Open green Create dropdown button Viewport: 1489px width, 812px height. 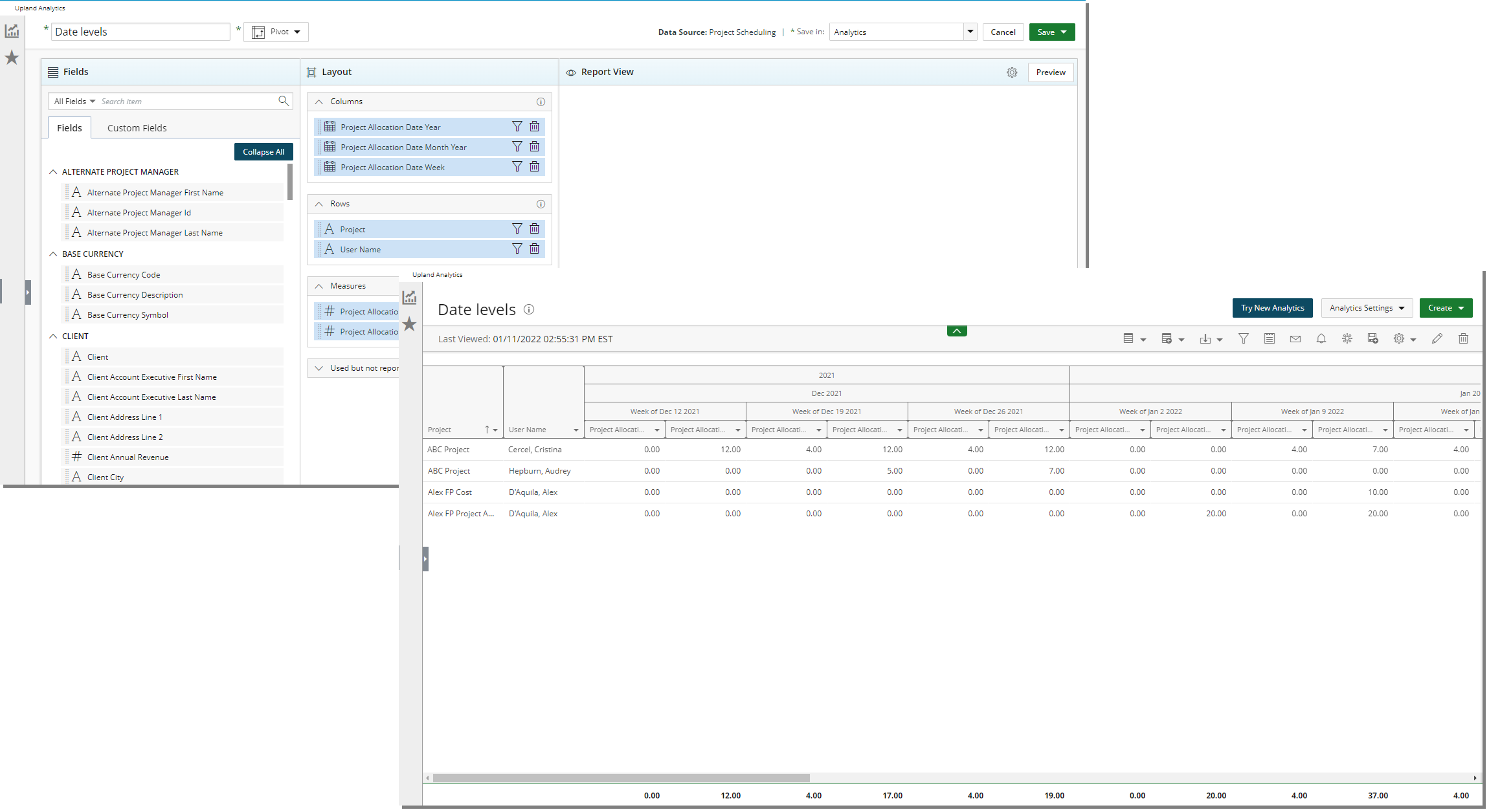(1446, 308)
